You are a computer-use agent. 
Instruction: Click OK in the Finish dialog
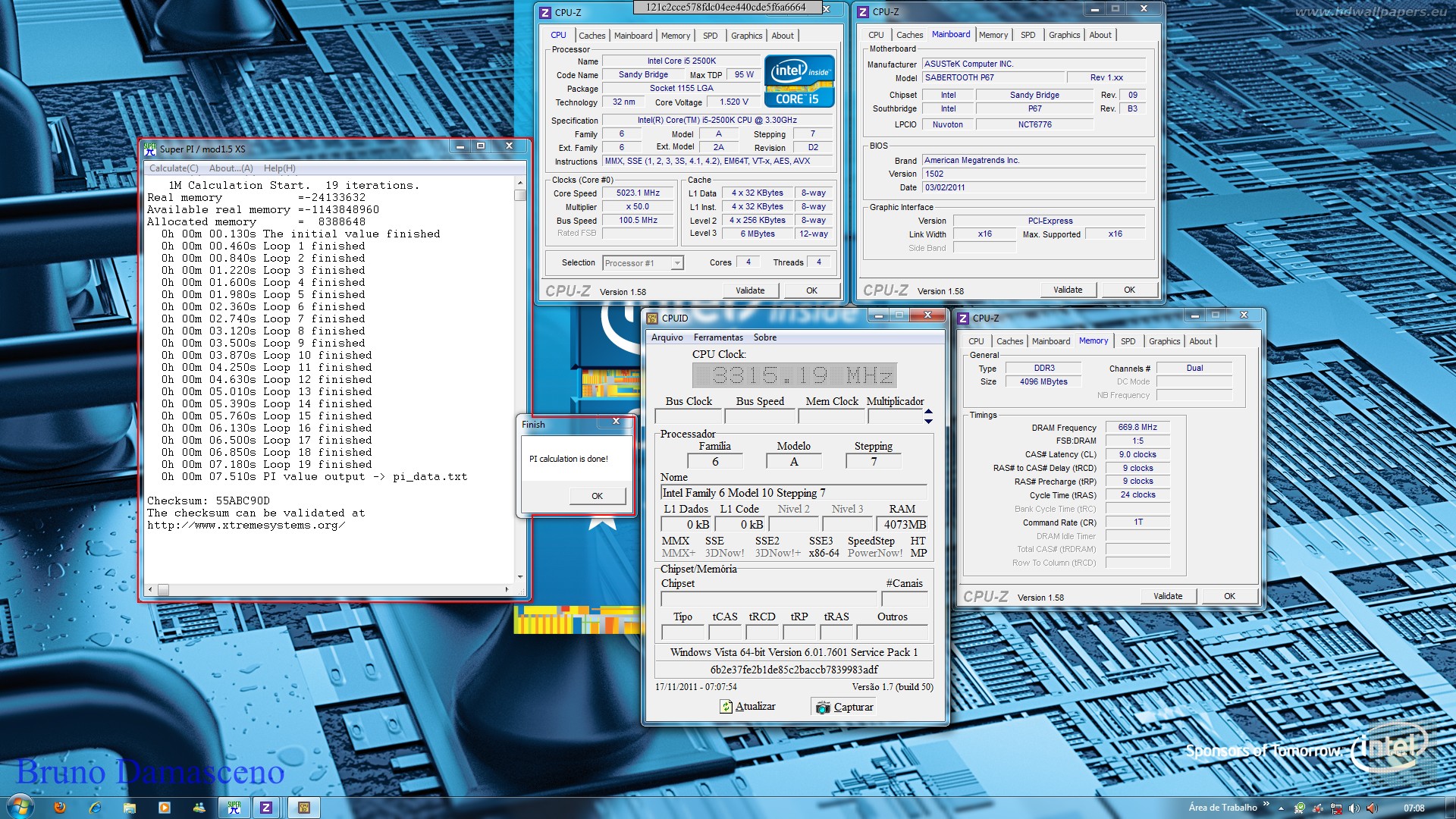point(598,496)
